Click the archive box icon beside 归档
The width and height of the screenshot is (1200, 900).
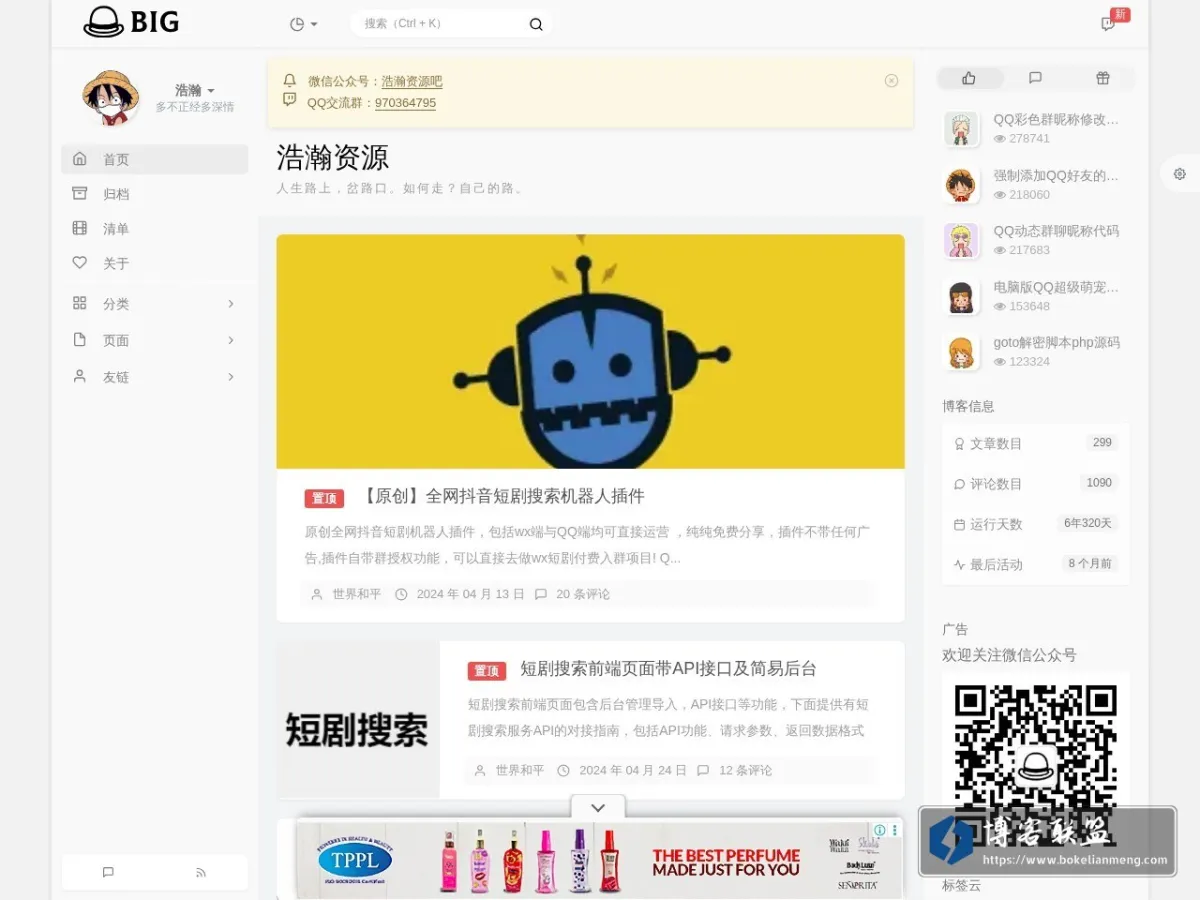pos(80,193)
